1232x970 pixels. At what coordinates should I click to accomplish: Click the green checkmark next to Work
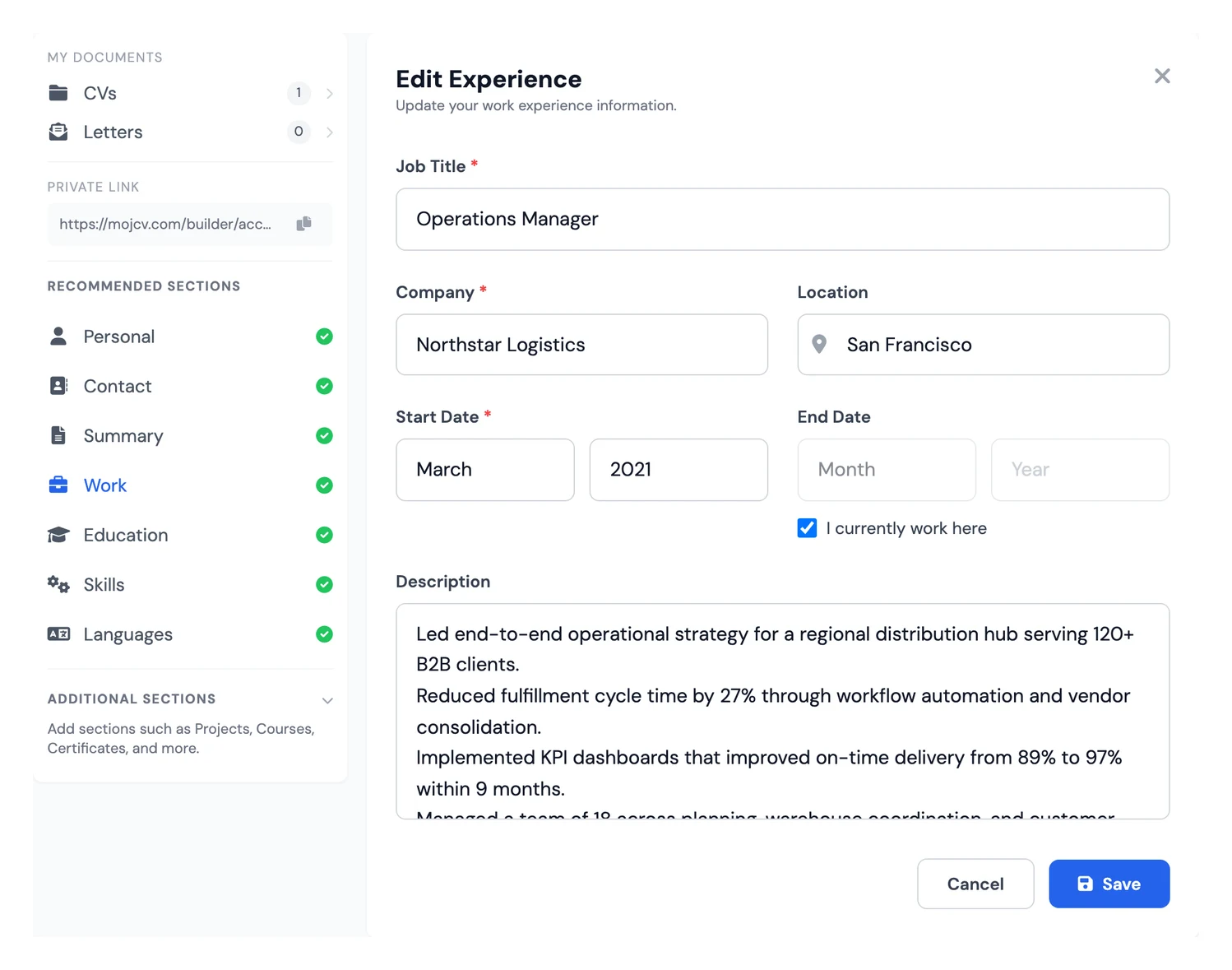pos(324,485)
